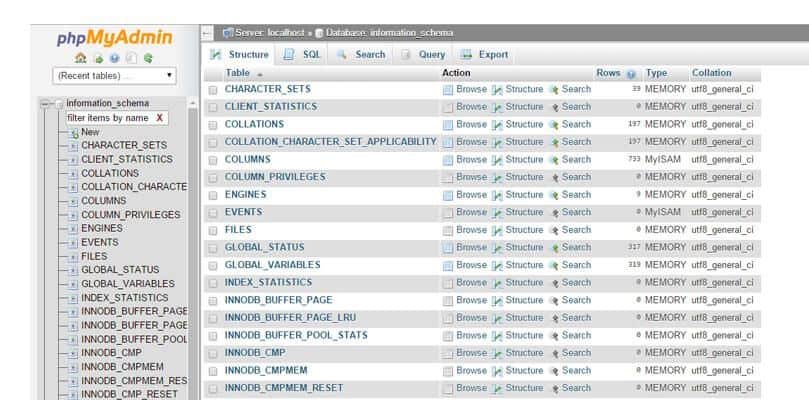This screenshot has height=400, width=809.
Task: Open the Recent tables dropdown
Action: [114, 76]
